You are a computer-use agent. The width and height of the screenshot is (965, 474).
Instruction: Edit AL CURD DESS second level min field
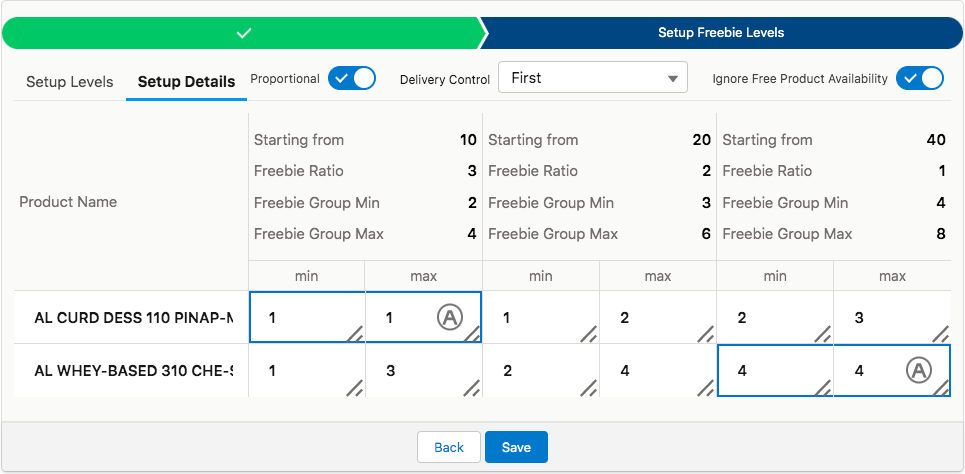pyautogui.click(x=534, y=318)
